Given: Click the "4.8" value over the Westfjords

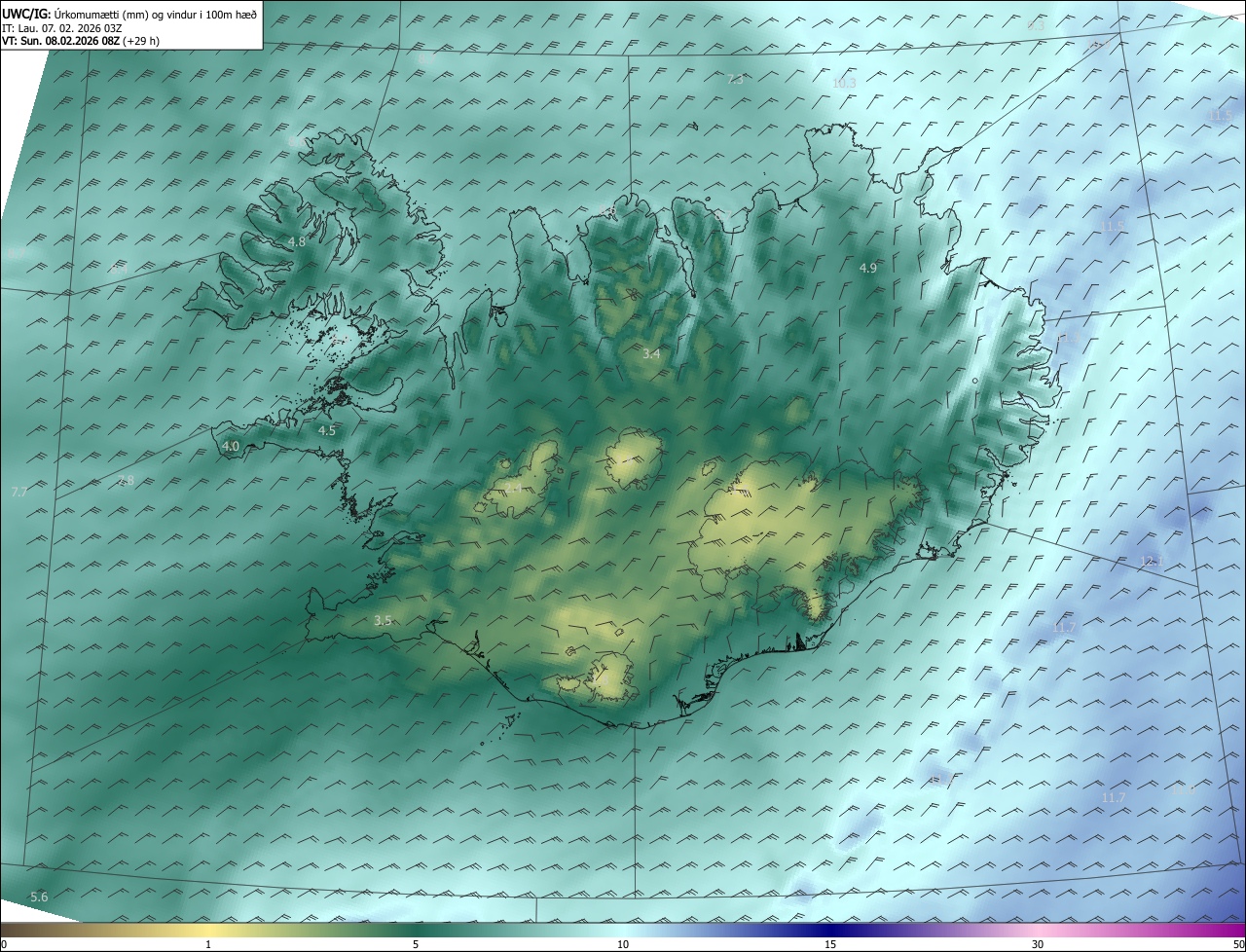Looking at the screenshot, I should 297,242.
